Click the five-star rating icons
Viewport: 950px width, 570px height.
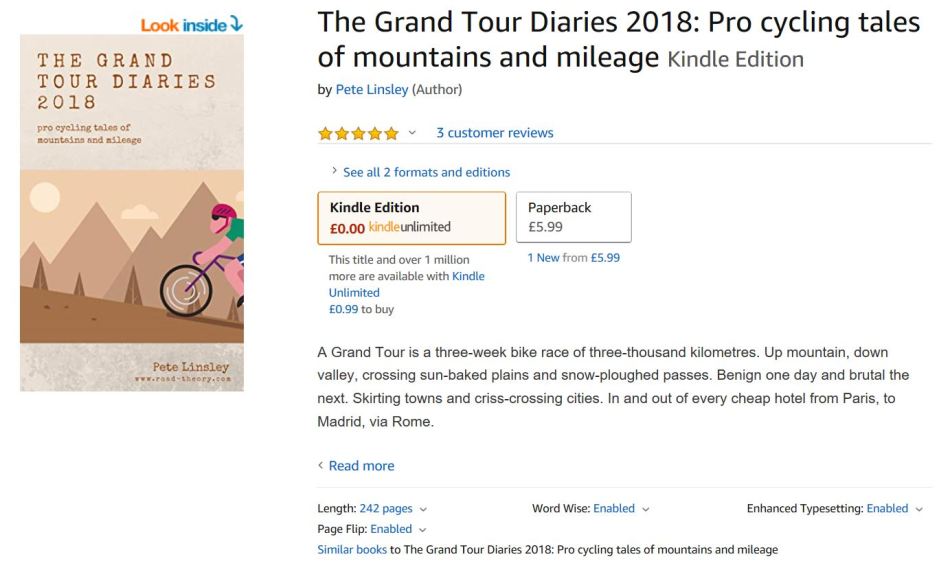coord(357,133)
